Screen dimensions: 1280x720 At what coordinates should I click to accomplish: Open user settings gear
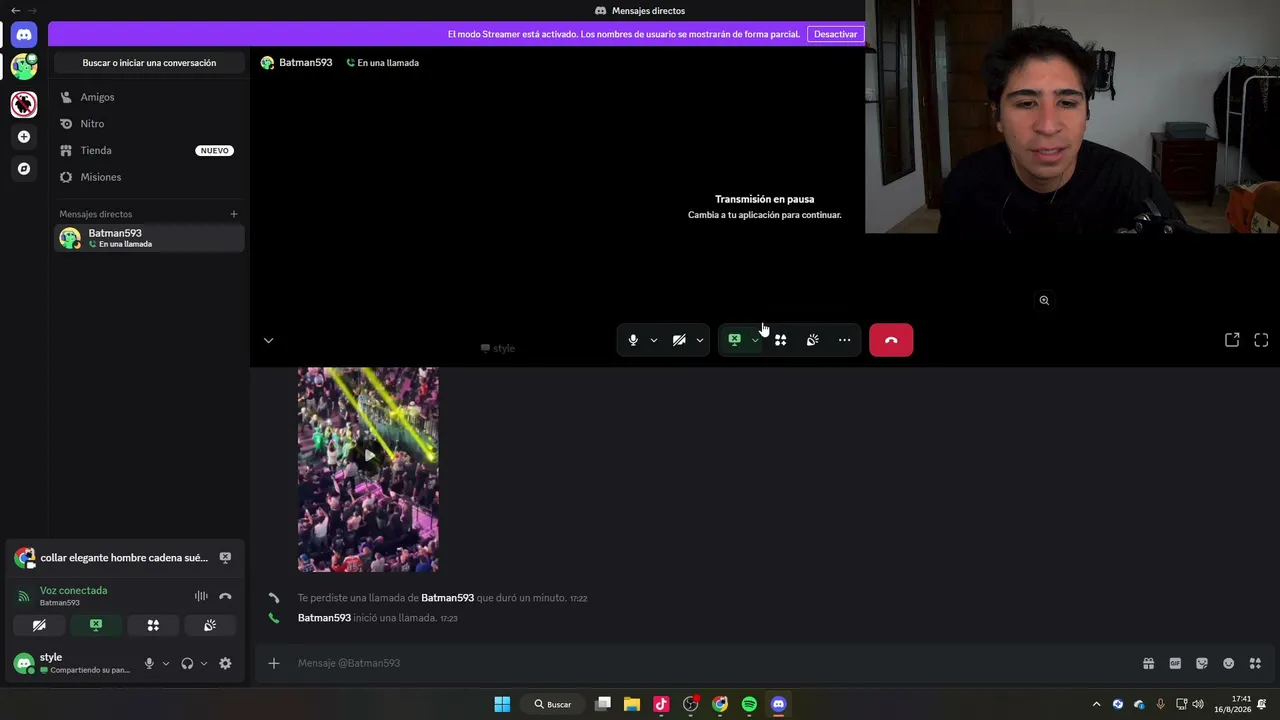[225, 663]
